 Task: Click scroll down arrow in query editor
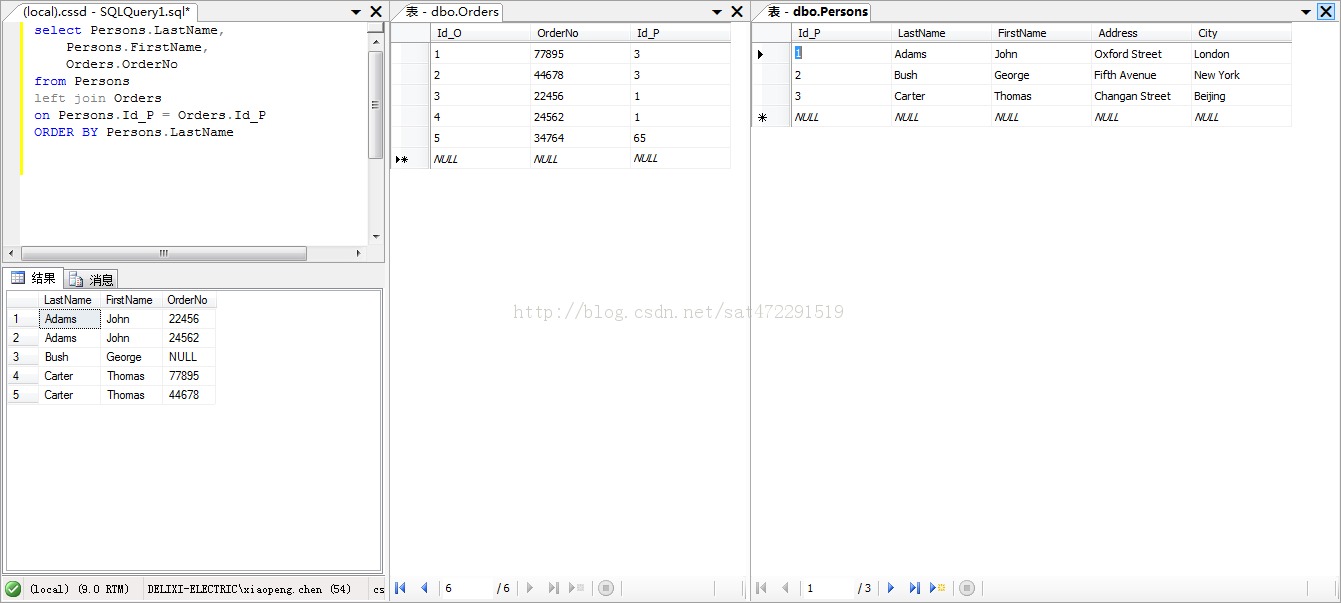[x=376, y=237]
